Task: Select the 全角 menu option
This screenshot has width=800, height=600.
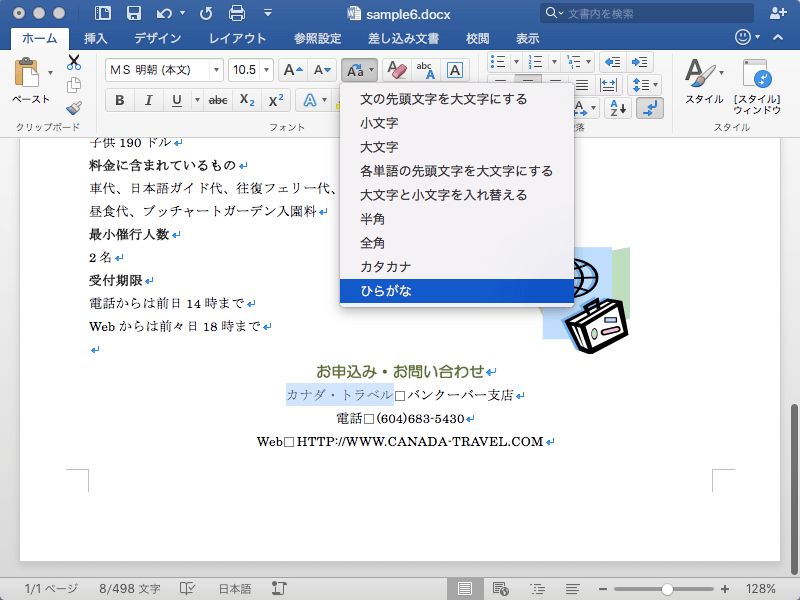Action: tap(457, 243)
